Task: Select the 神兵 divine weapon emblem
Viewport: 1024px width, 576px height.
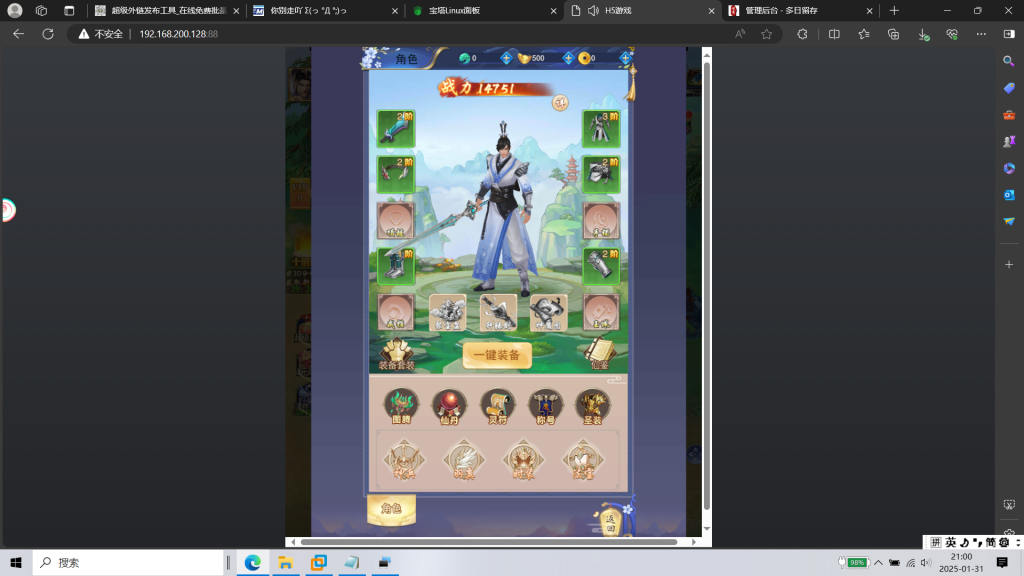Action: [404, 460]
